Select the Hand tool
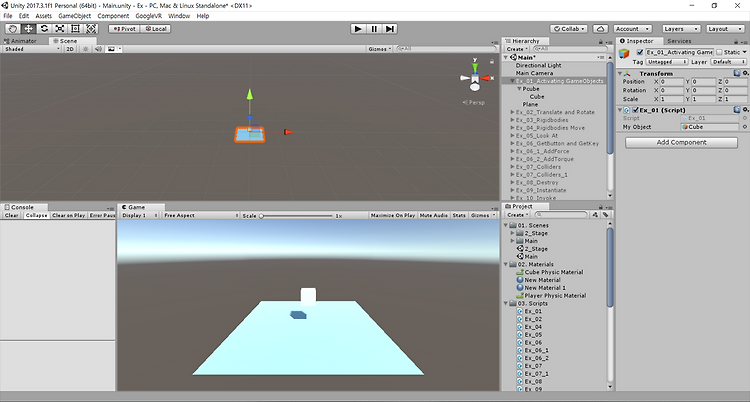Viewport: 750px width, 402px height. (12, 29)
